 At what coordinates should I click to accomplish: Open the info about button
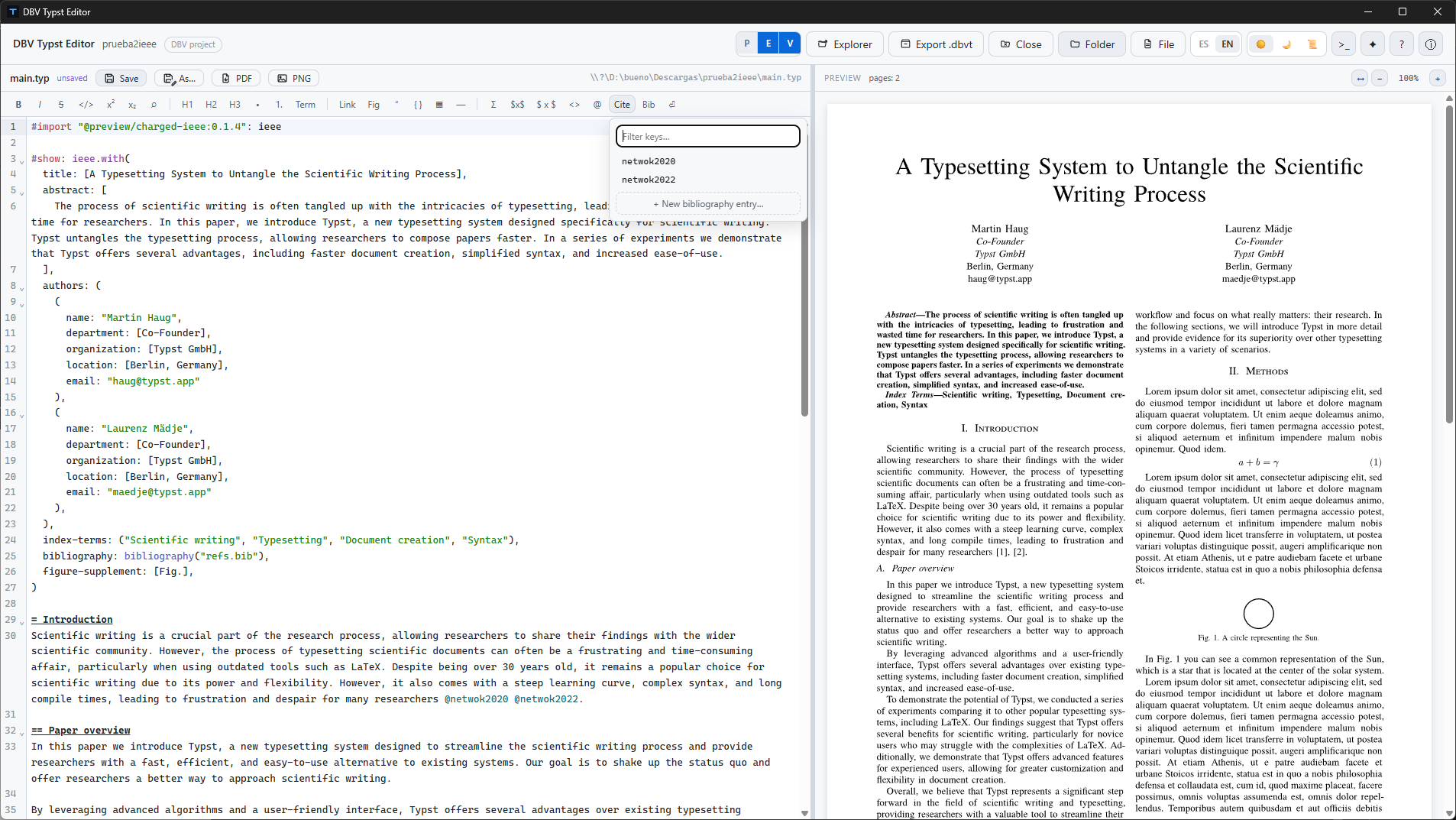coord(1431,44)
